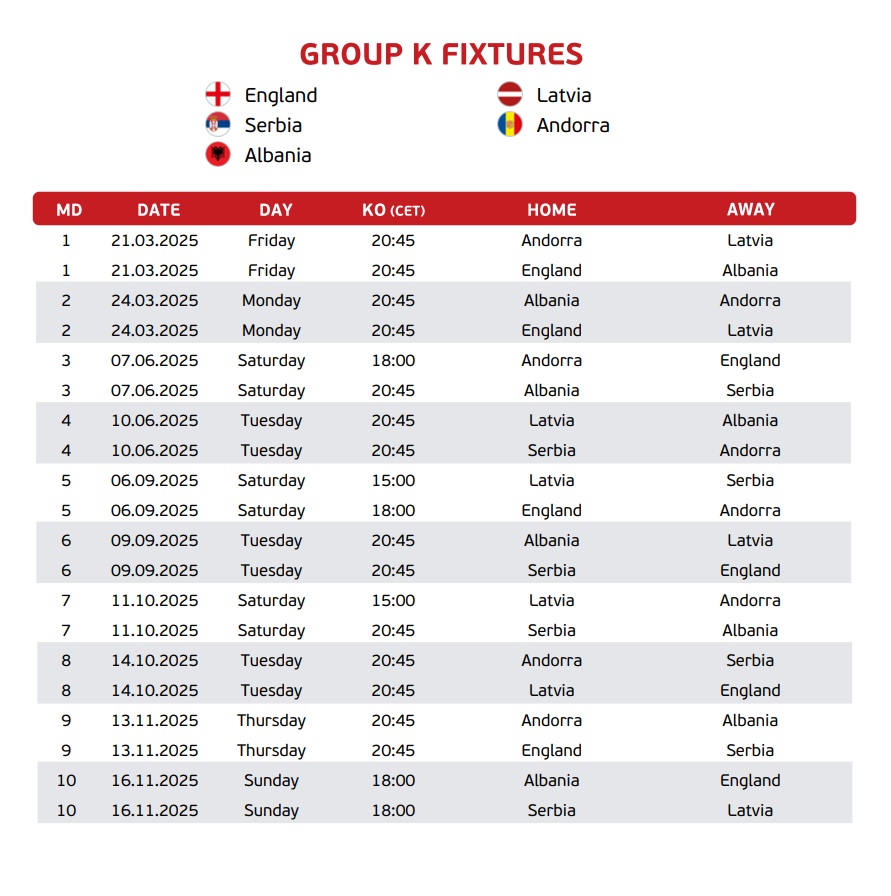Click the AWAY column header

click(751, 210)
